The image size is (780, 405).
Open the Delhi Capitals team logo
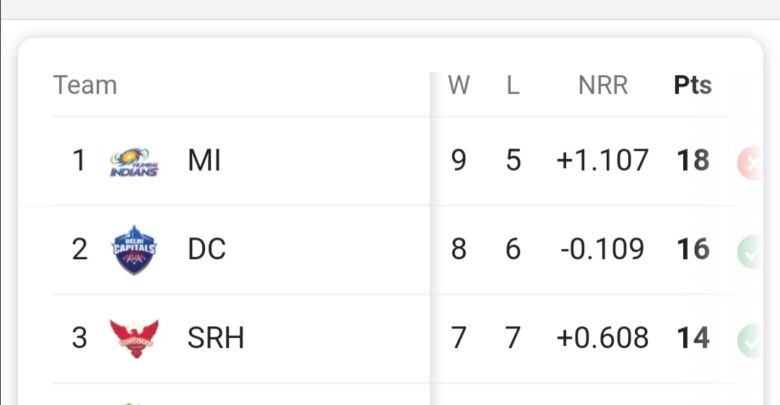[134, 250]
